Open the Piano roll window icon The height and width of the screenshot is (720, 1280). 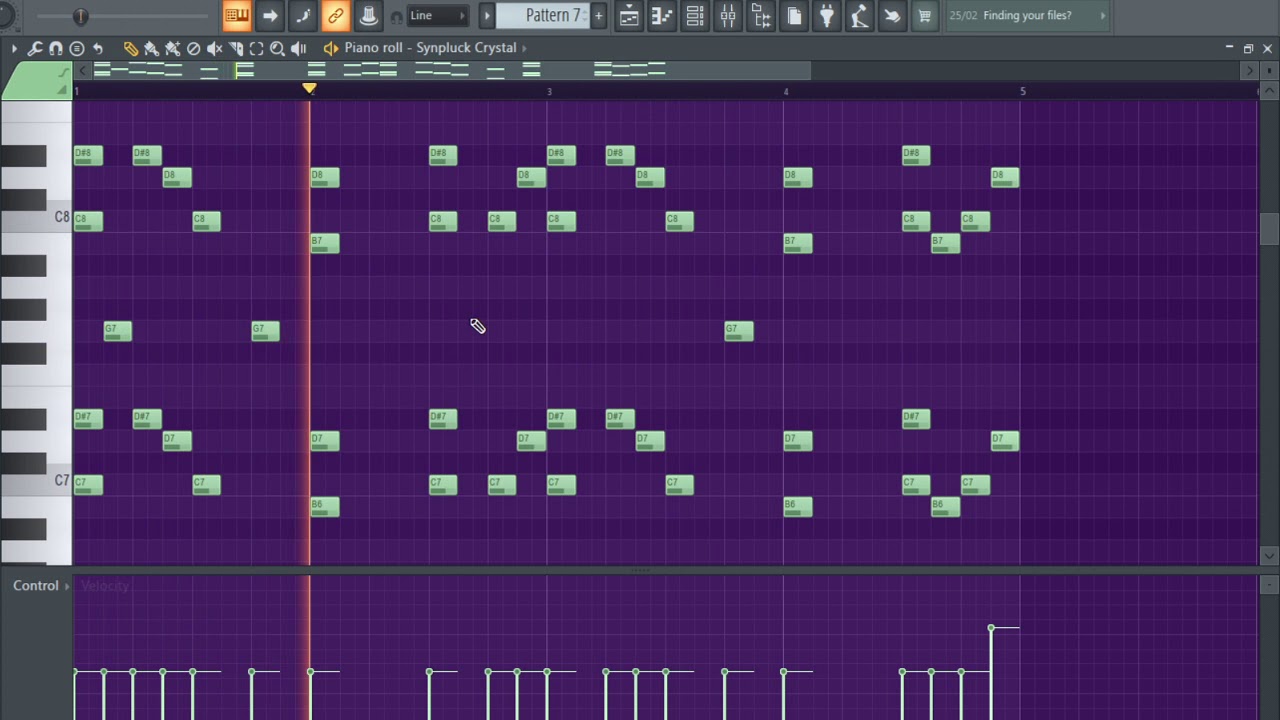662,15
